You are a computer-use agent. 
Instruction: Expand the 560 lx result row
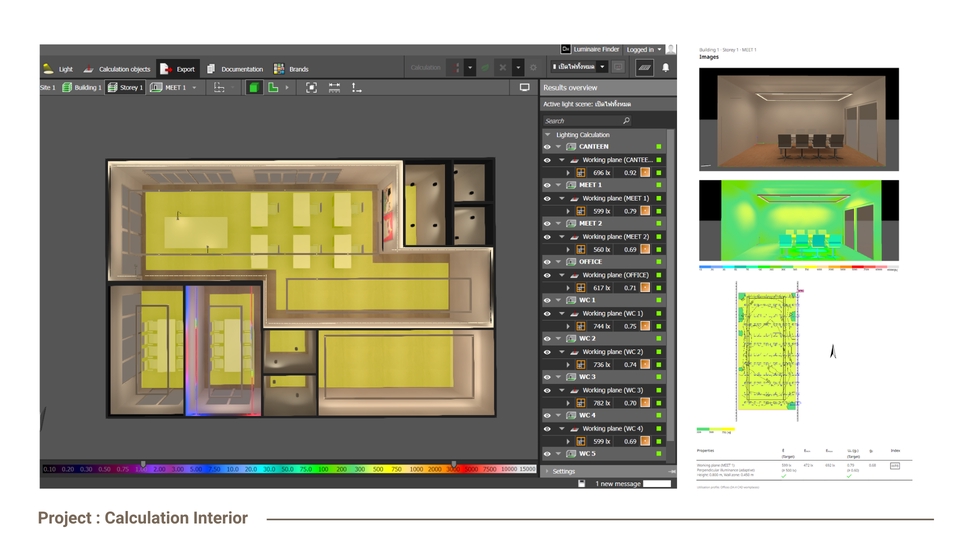[x=568, y=250]
